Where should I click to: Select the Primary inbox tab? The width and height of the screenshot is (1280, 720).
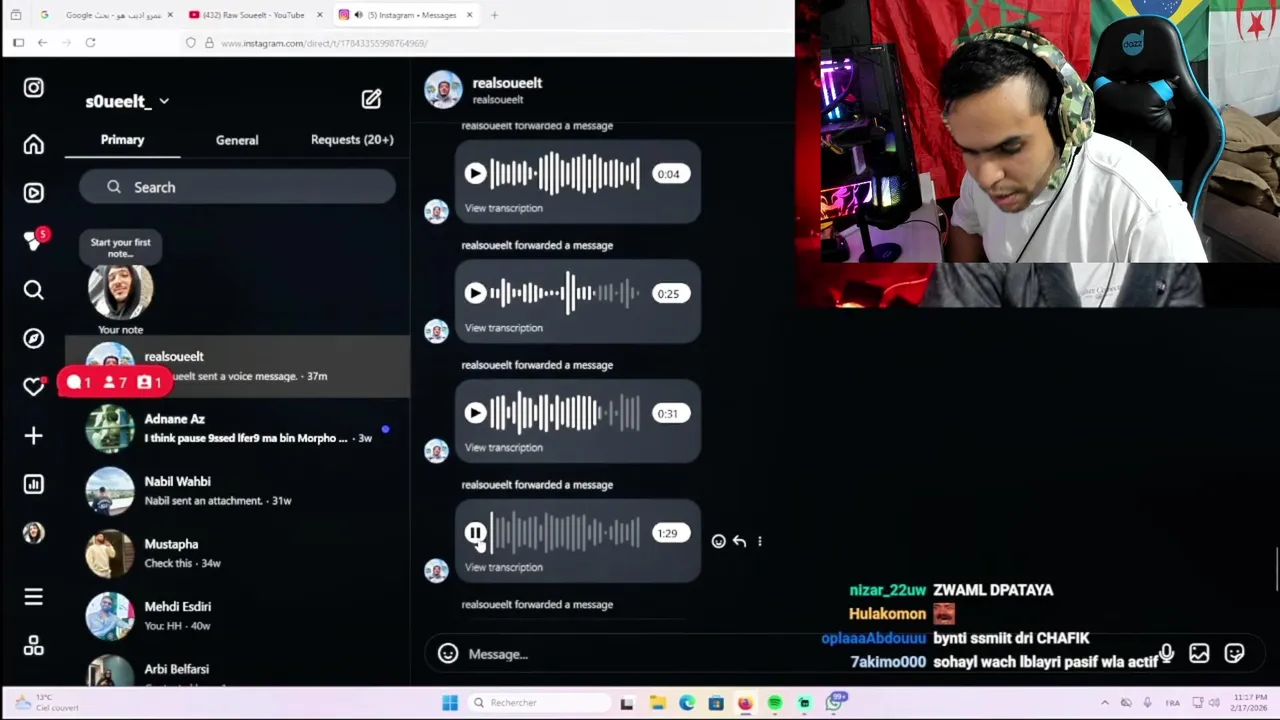(122, 140)
